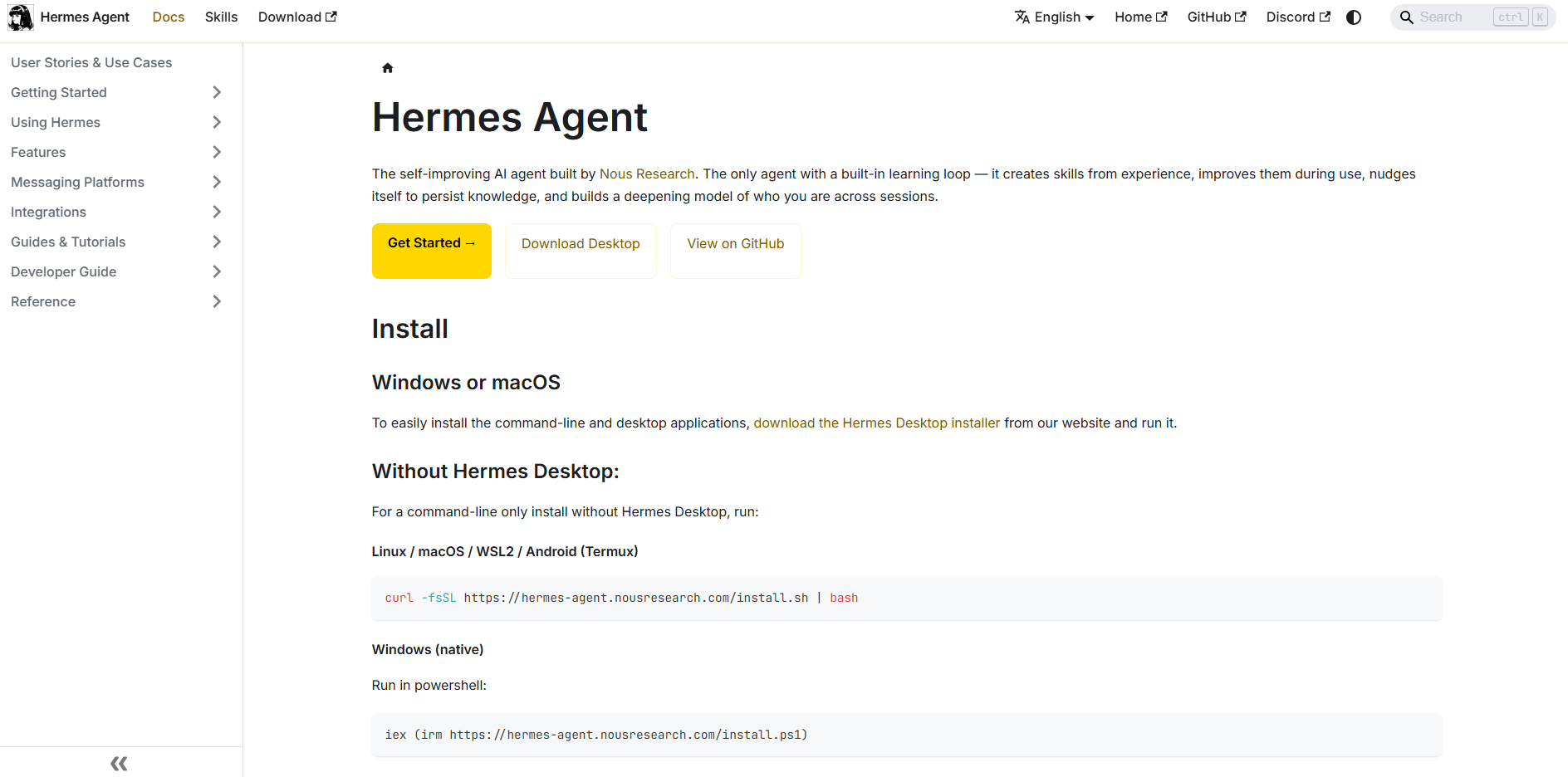The image size is (1568, 777).
Task: Open the Home external link
Action: (1141, 17)
